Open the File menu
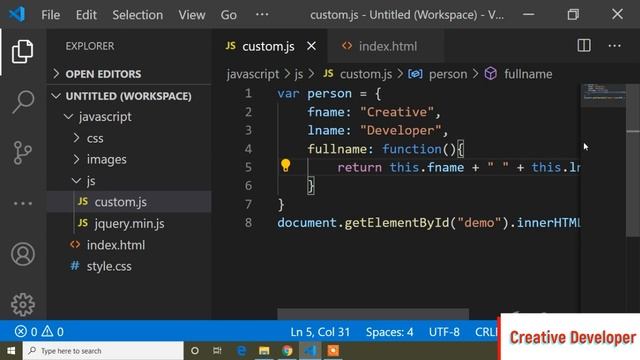The height and width of the screenshot is (360, 640). click(x=51, y=15)
